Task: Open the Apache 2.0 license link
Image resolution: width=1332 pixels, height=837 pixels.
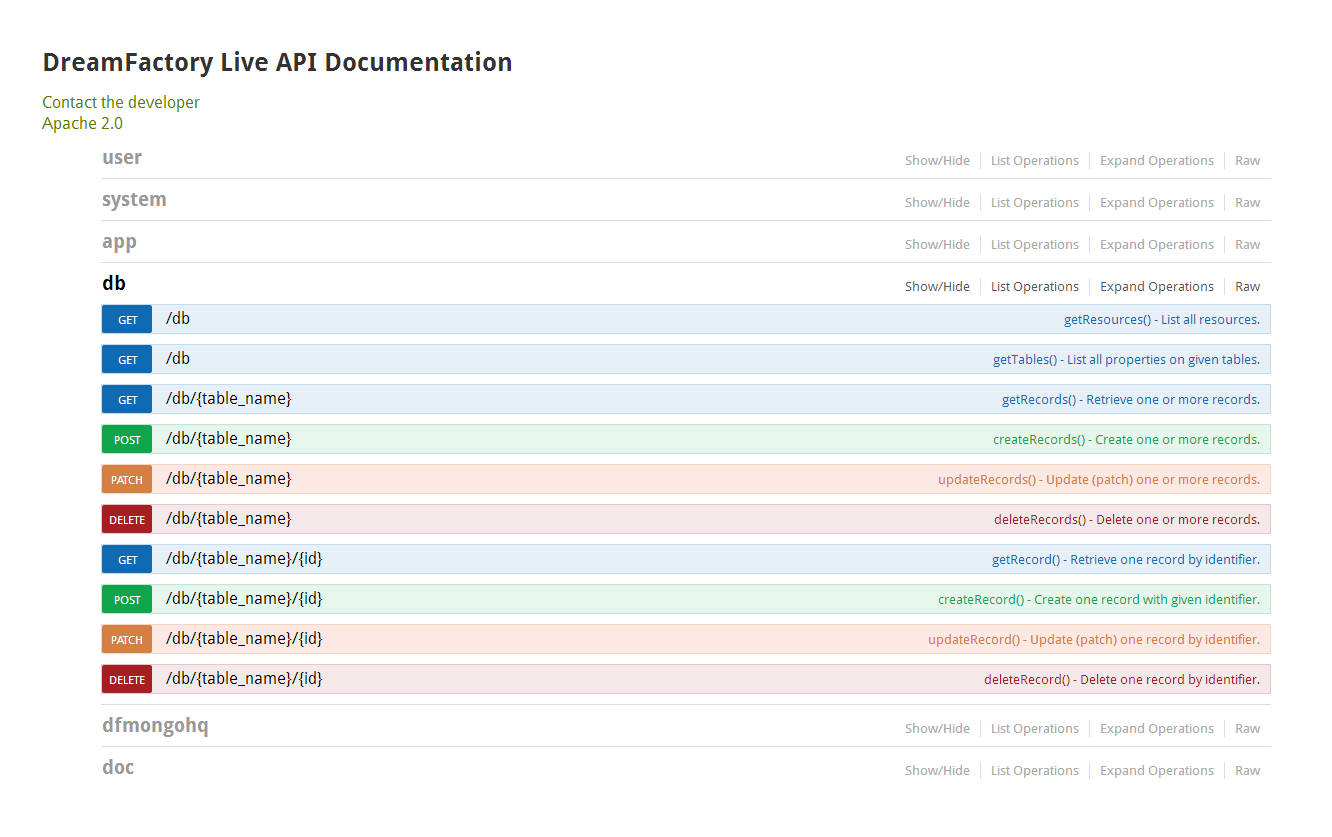Action: click(82, 123)
